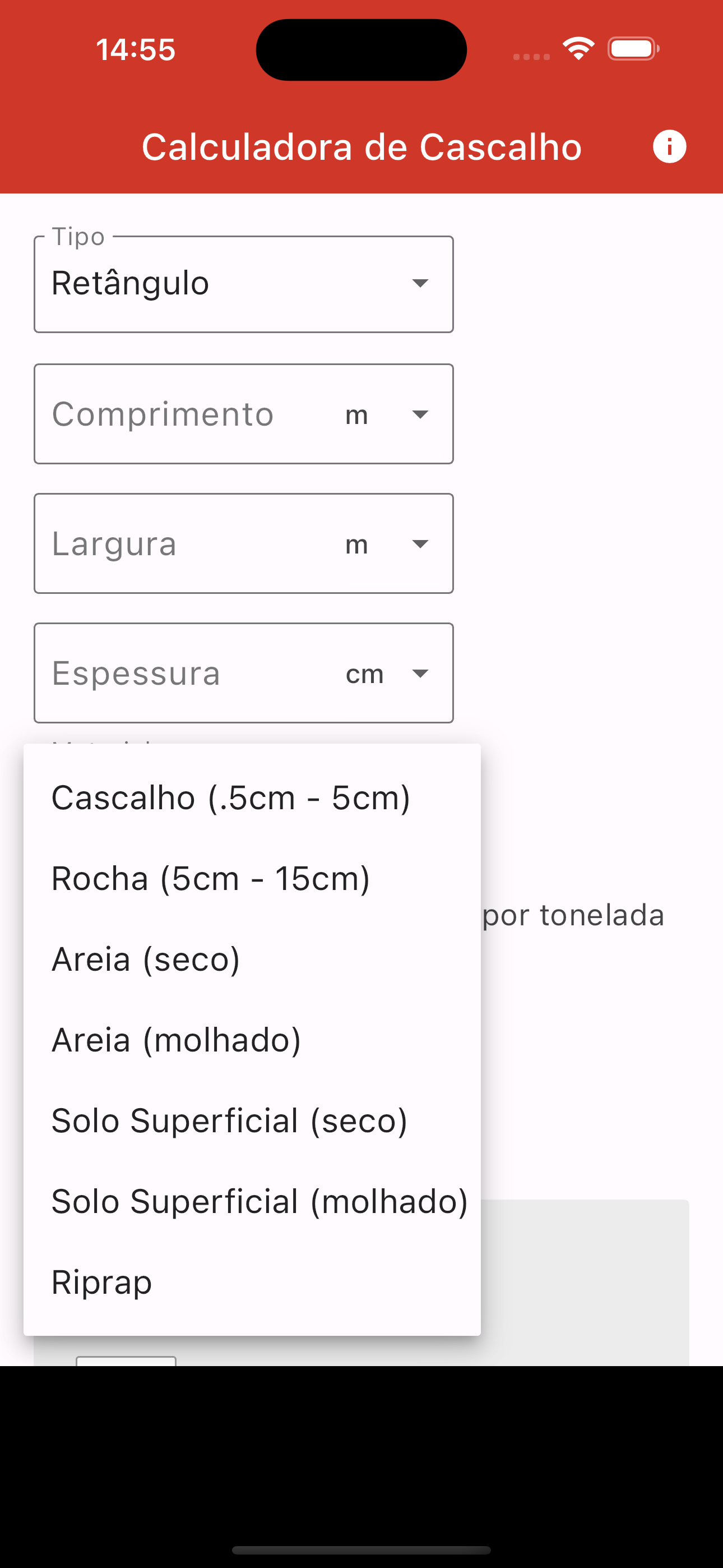Pick Areia (seco) from list
The height and width of the screenshot is (1568, 723).
click(x=252, y=960)
